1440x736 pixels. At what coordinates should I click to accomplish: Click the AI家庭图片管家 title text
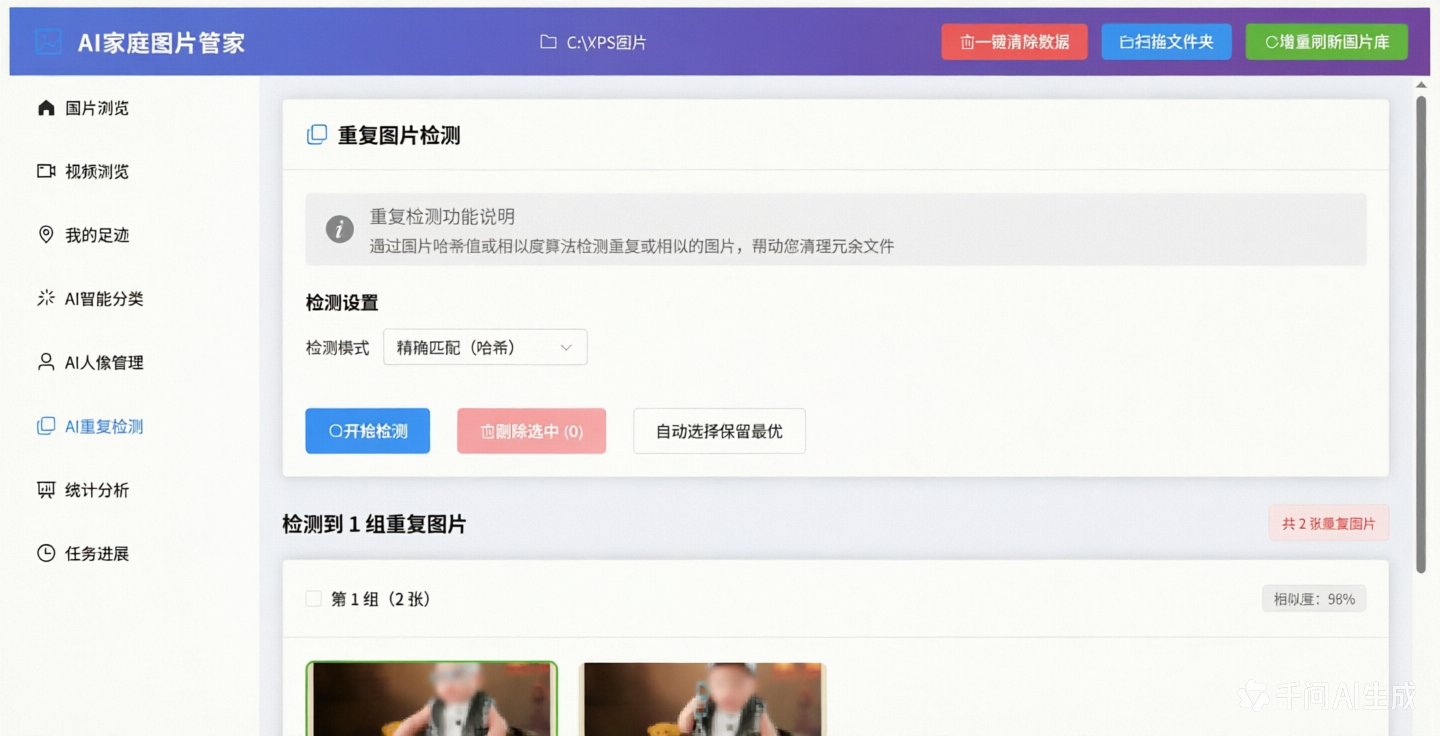click(x=161, y=42)
